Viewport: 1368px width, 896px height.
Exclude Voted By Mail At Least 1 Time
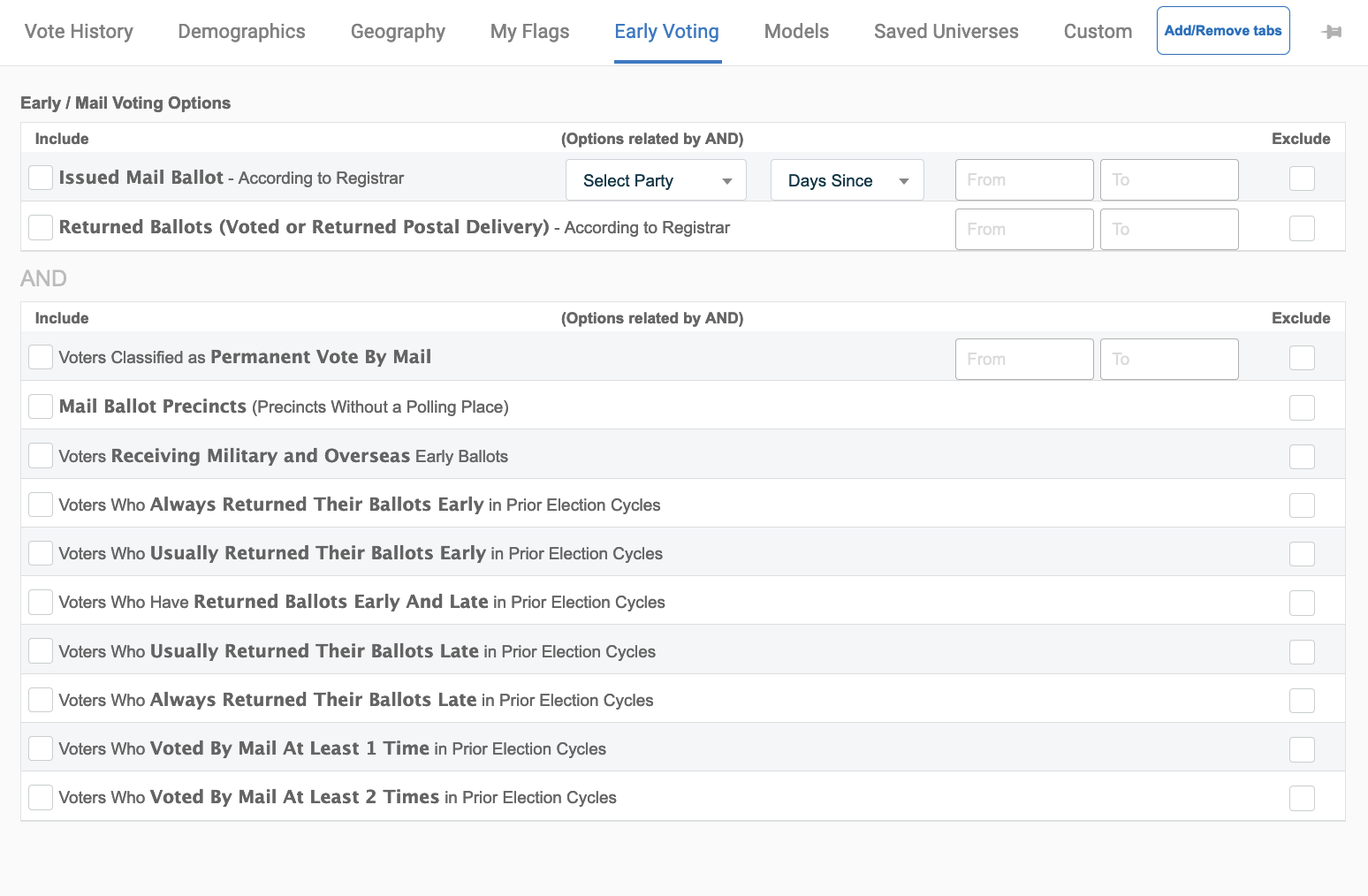click(x=1302, y=749)
